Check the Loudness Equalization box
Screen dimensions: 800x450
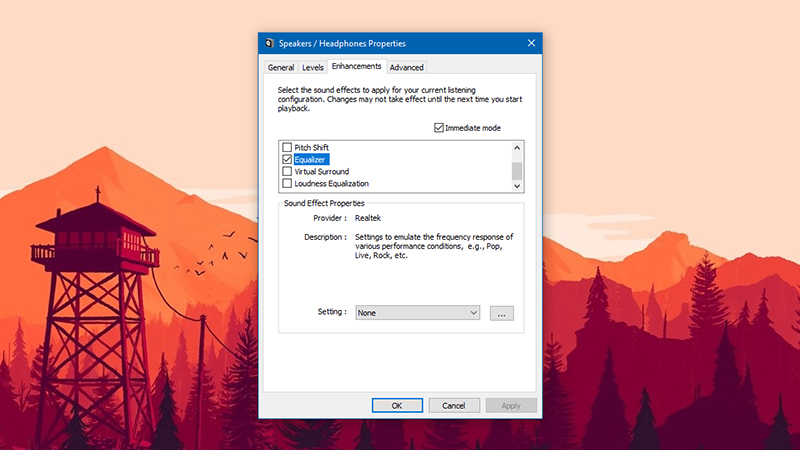pos(287,183)
